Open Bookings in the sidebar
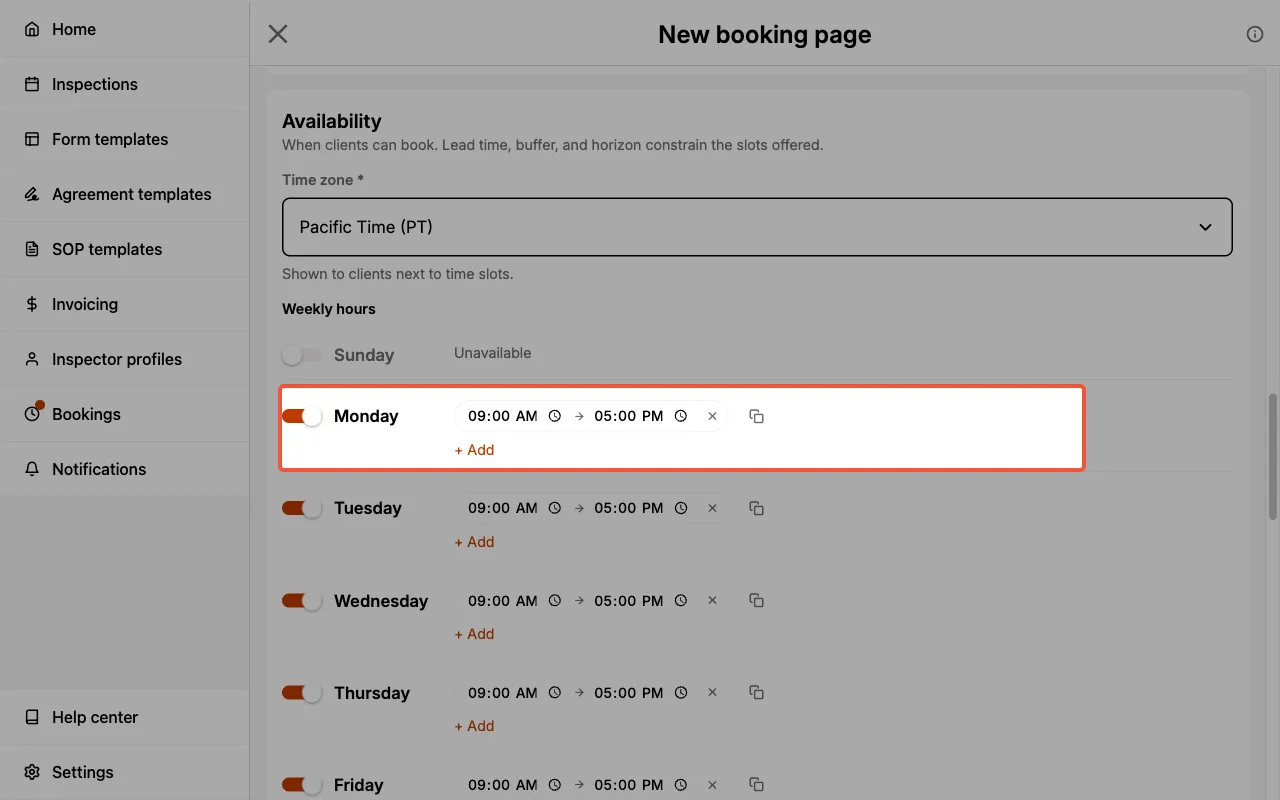This screenshot has height=800, width=1280. click(x=124, y=414)
